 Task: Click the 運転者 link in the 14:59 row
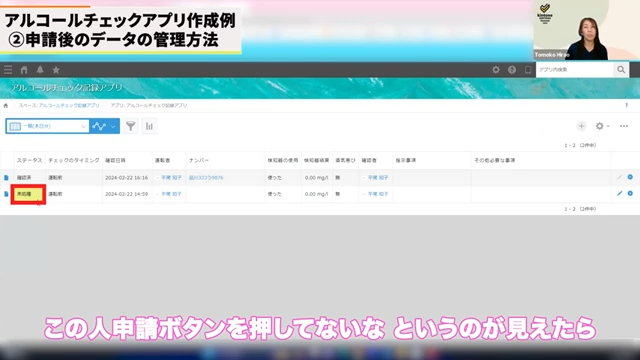tap(171, 194)
